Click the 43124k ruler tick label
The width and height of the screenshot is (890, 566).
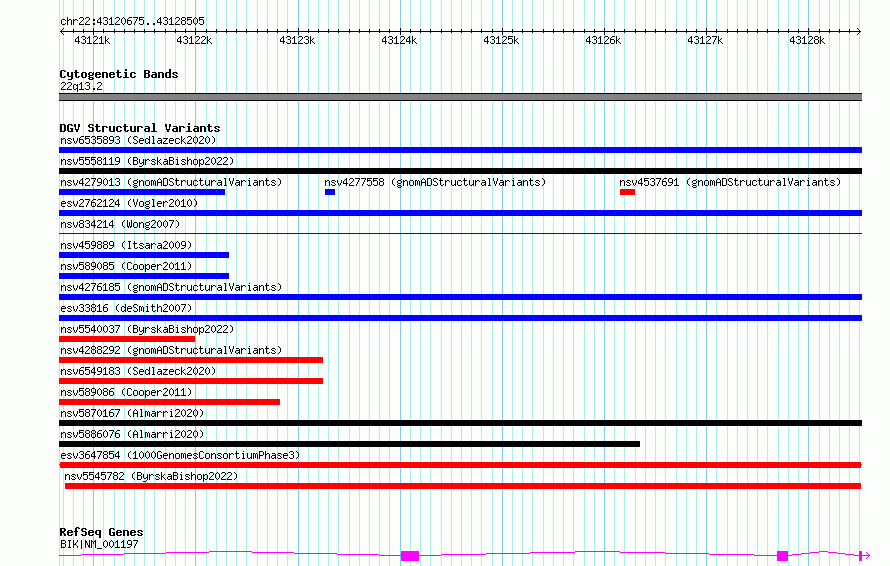tap(399, 41)
